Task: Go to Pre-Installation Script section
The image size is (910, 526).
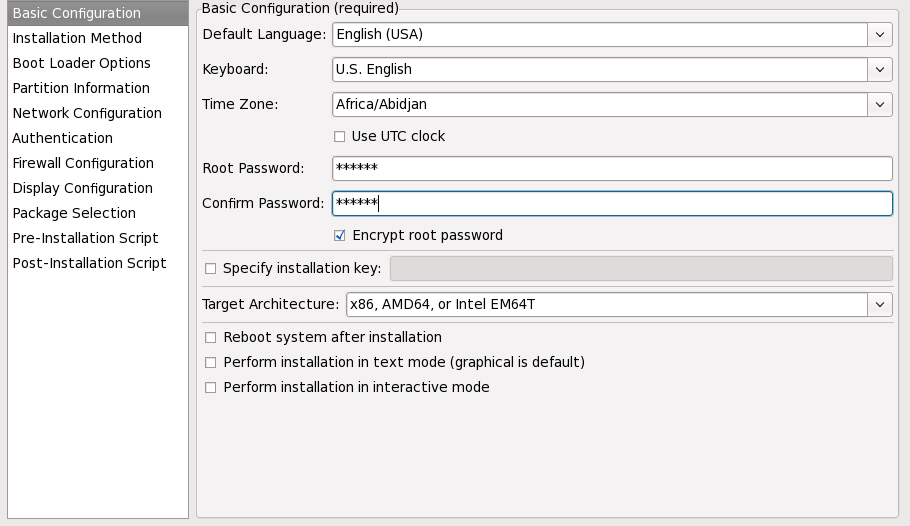Action: click(85, 238)
